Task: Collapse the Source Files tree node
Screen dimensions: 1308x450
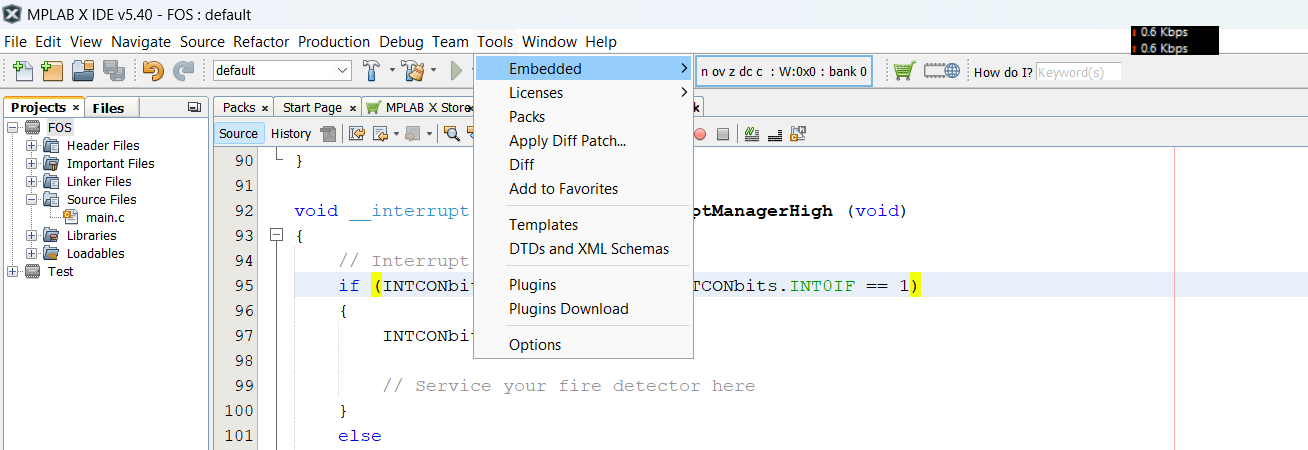Action: click(x=32, y=200)
